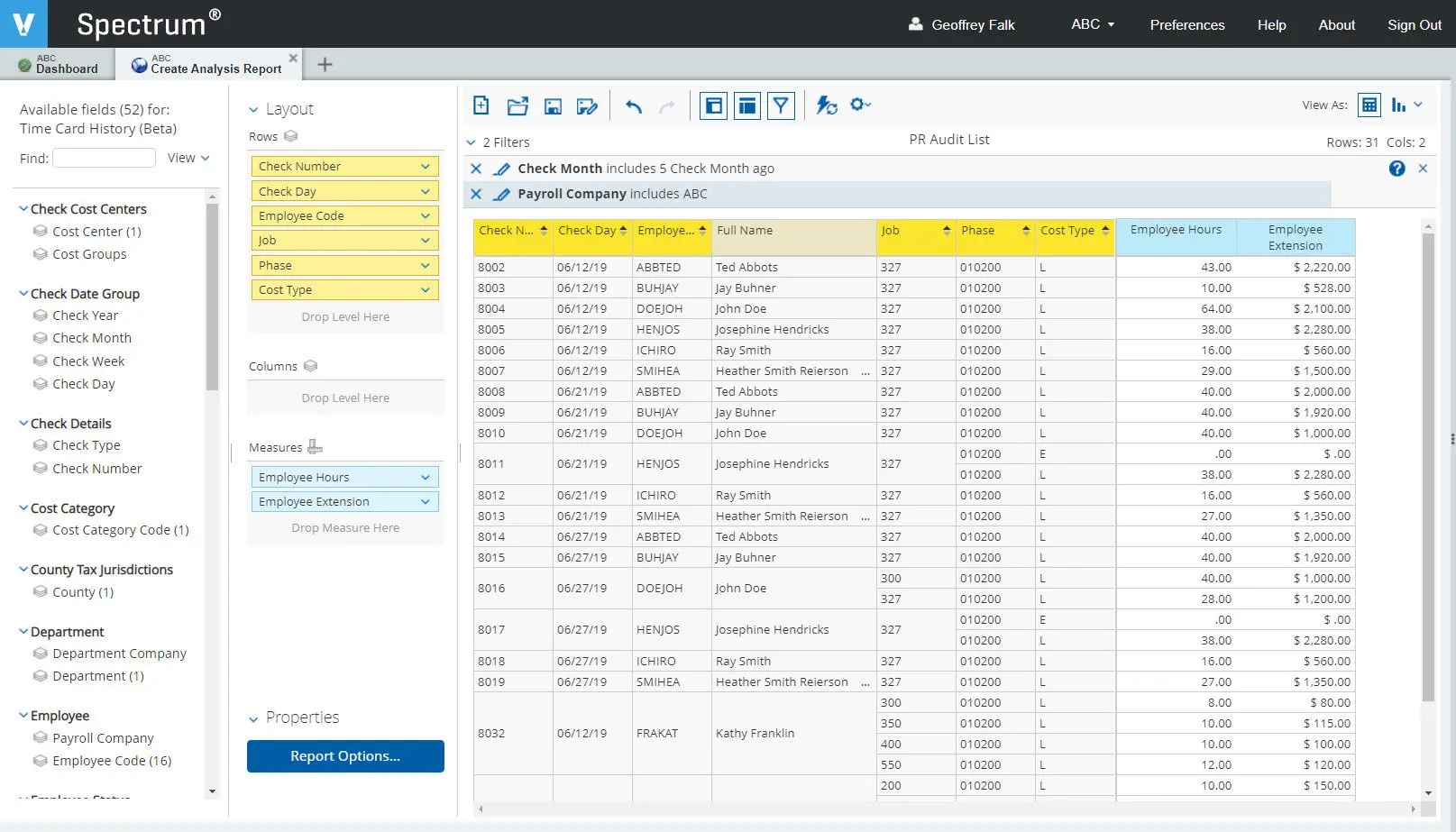Save the report using the disk icon
The image size is (1456, 832).
(553, 106)
